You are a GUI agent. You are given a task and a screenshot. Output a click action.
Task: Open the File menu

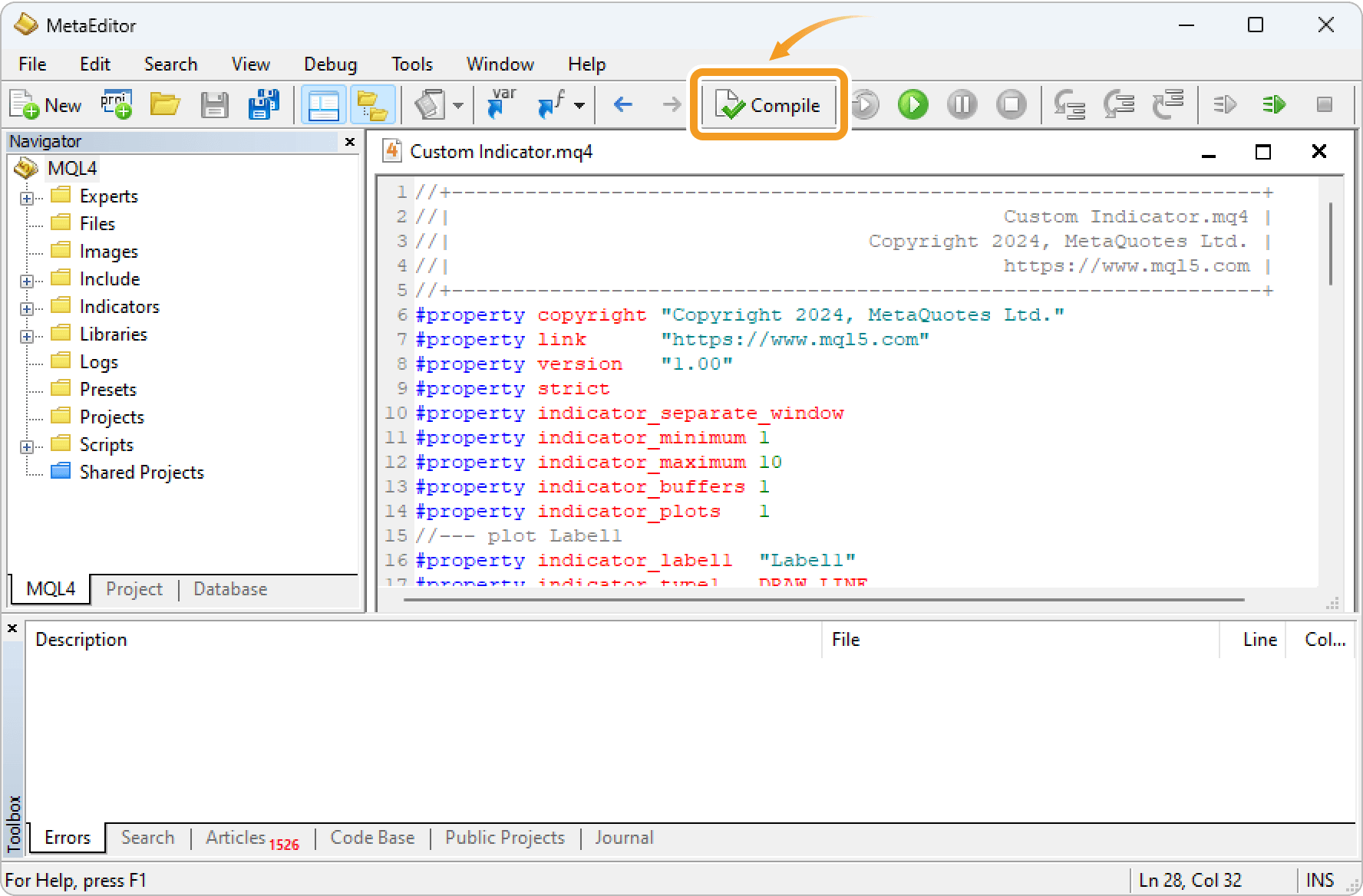pyautogui.click(x=32, y=64)
